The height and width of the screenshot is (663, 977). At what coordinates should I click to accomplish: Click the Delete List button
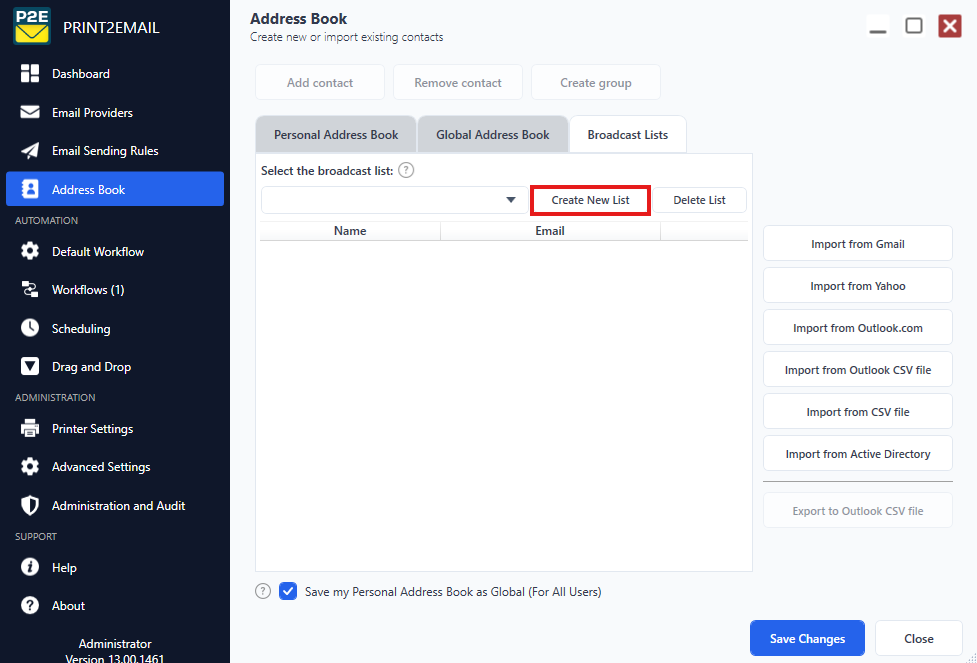coord(699,200)
